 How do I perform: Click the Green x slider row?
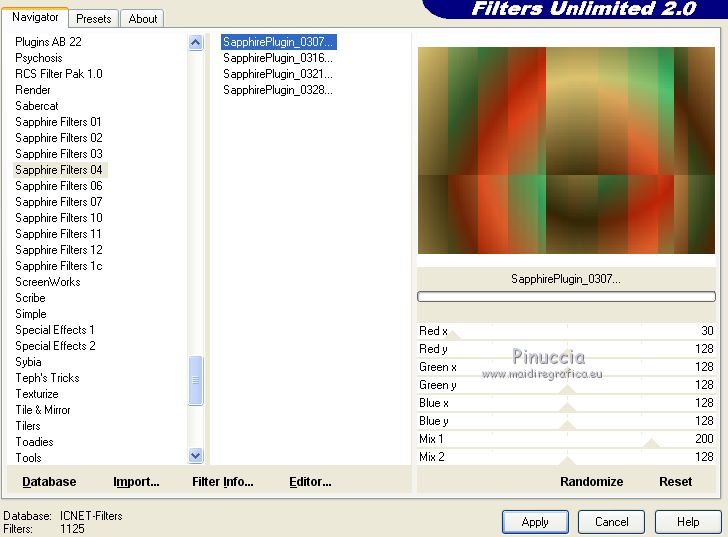tap(566, 367)
